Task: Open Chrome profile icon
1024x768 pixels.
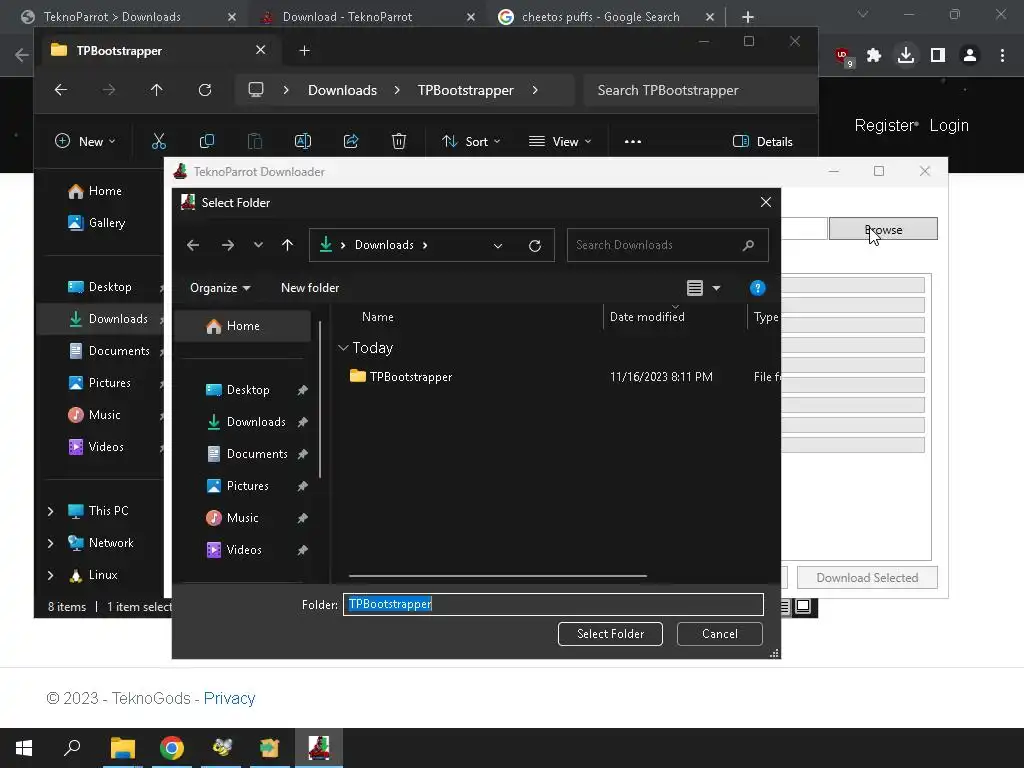Action: [970, 56]
